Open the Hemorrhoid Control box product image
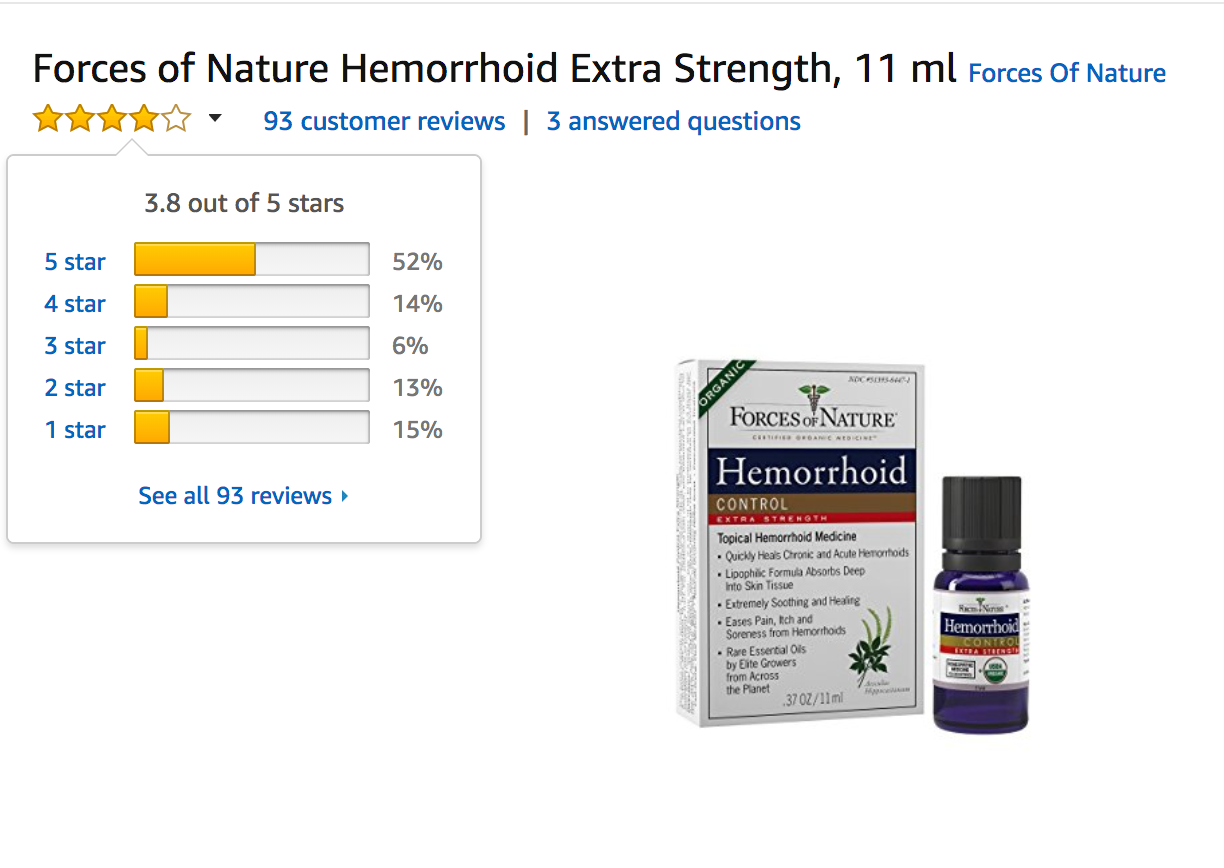The image size is (1224, 868). click(x=800, y=542)
